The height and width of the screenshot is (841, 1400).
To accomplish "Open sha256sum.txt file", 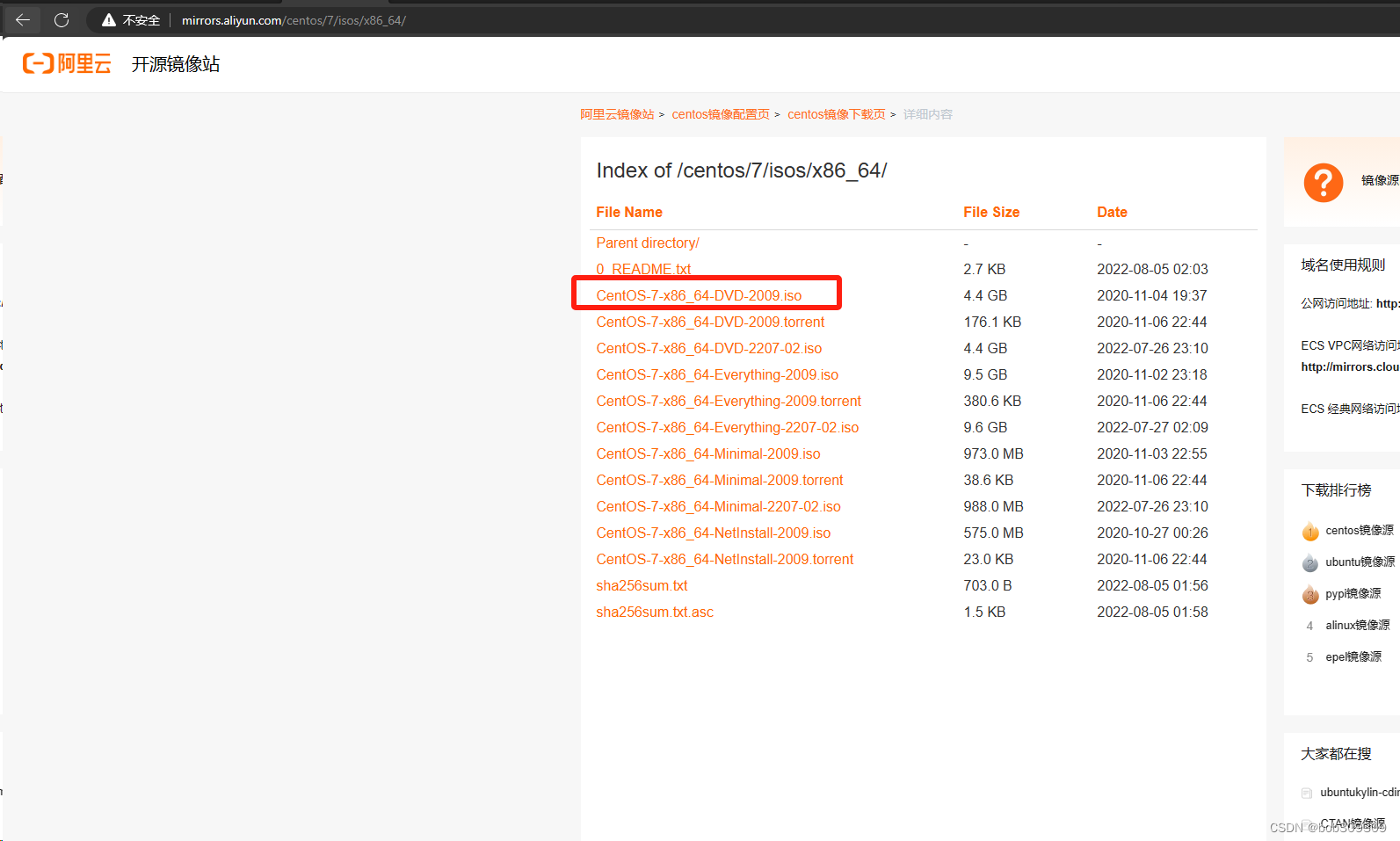I will point(642,585).
